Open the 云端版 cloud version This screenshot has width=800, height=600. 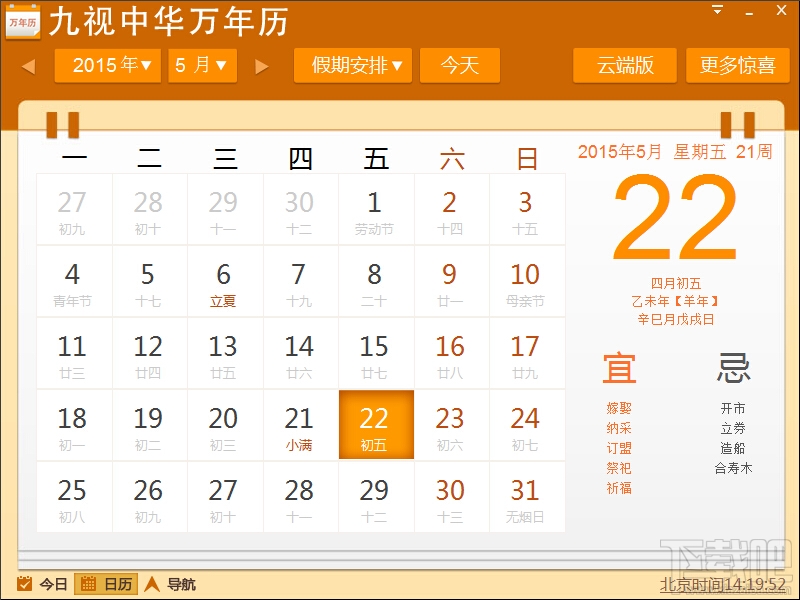pos(625,65)
